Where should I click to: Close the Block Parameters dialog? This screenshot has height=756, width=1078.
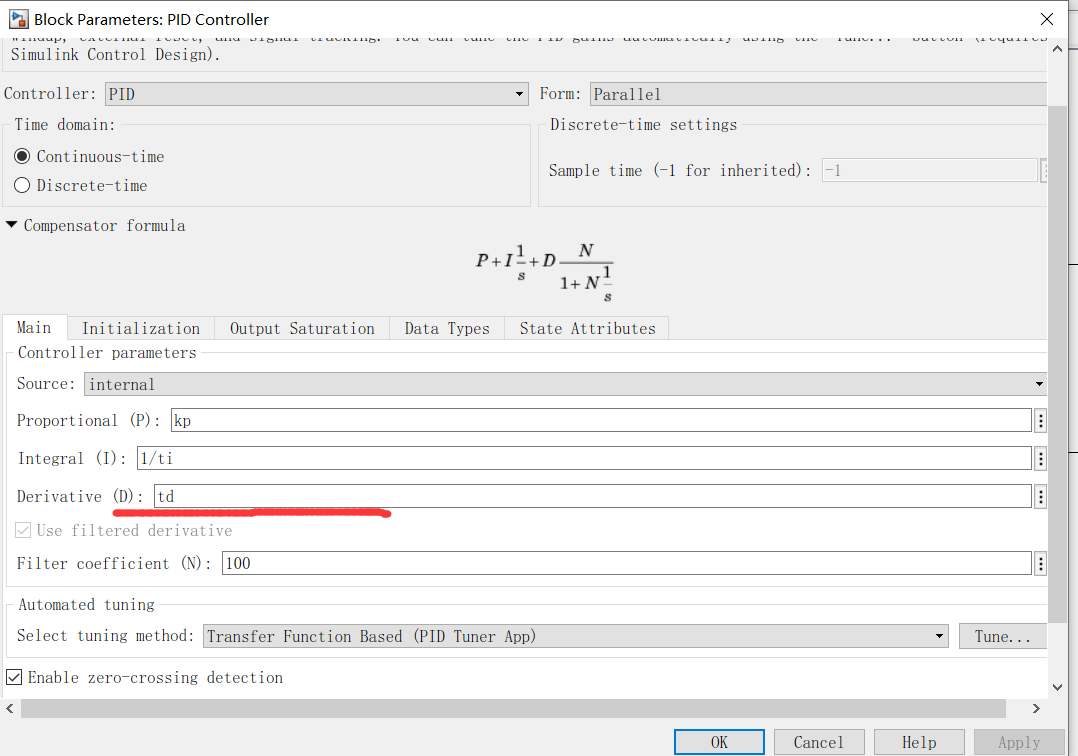point(1046,19)
